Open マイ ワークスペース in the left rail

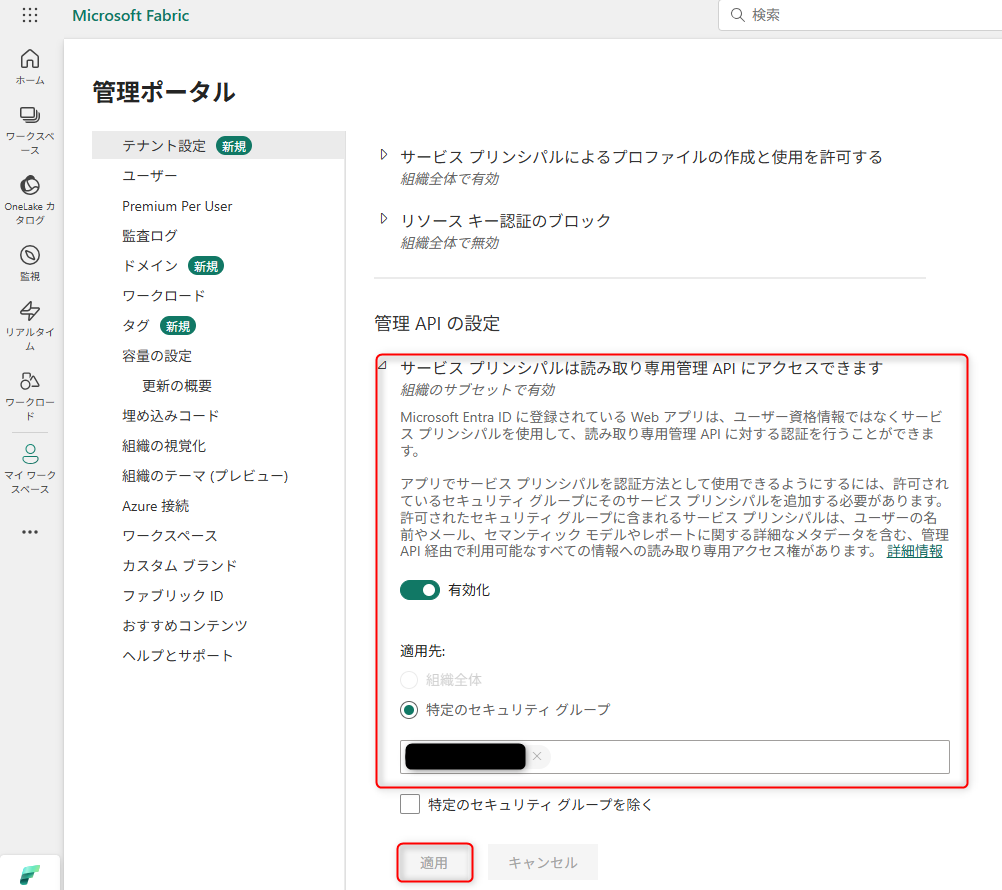click(x=30, y=468)
